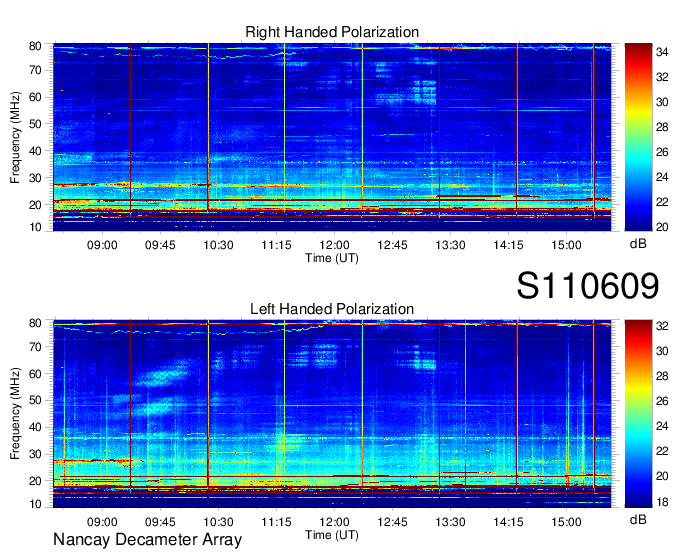Click the 14:15 tick label on the bottom plot
Image resolution: width=680 pixels, height=552 pixels.
coord(508,522)
